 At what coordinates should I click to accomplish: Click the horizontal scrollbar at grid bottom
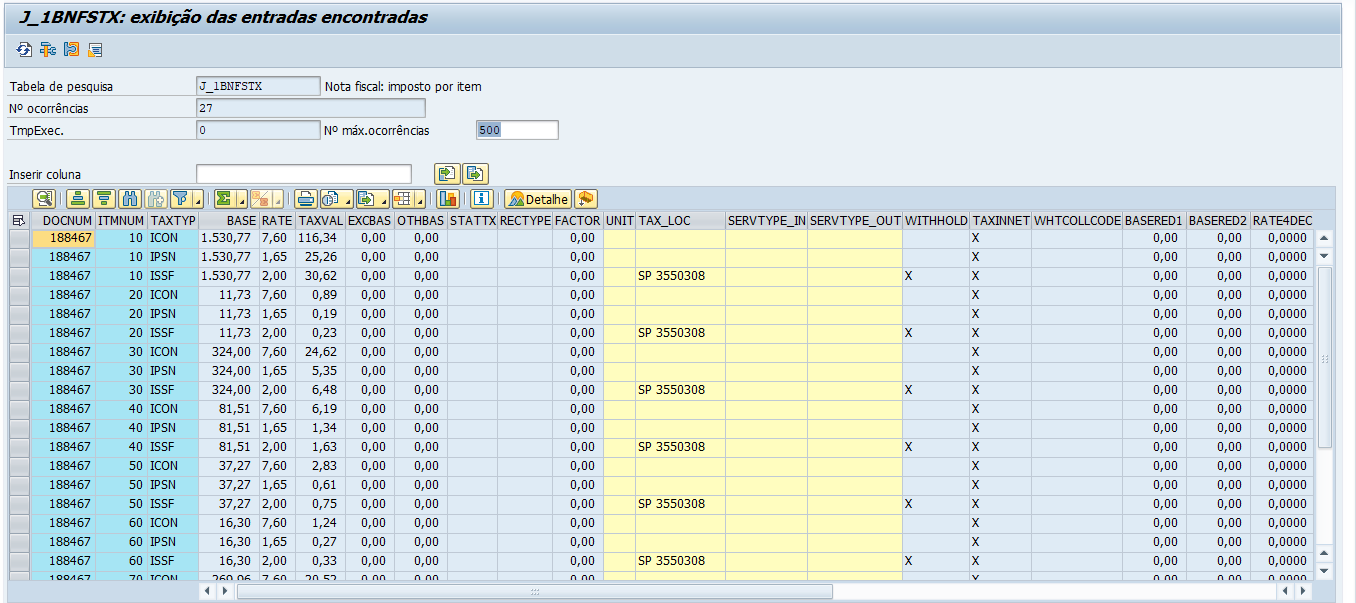[x=534, y=591]
